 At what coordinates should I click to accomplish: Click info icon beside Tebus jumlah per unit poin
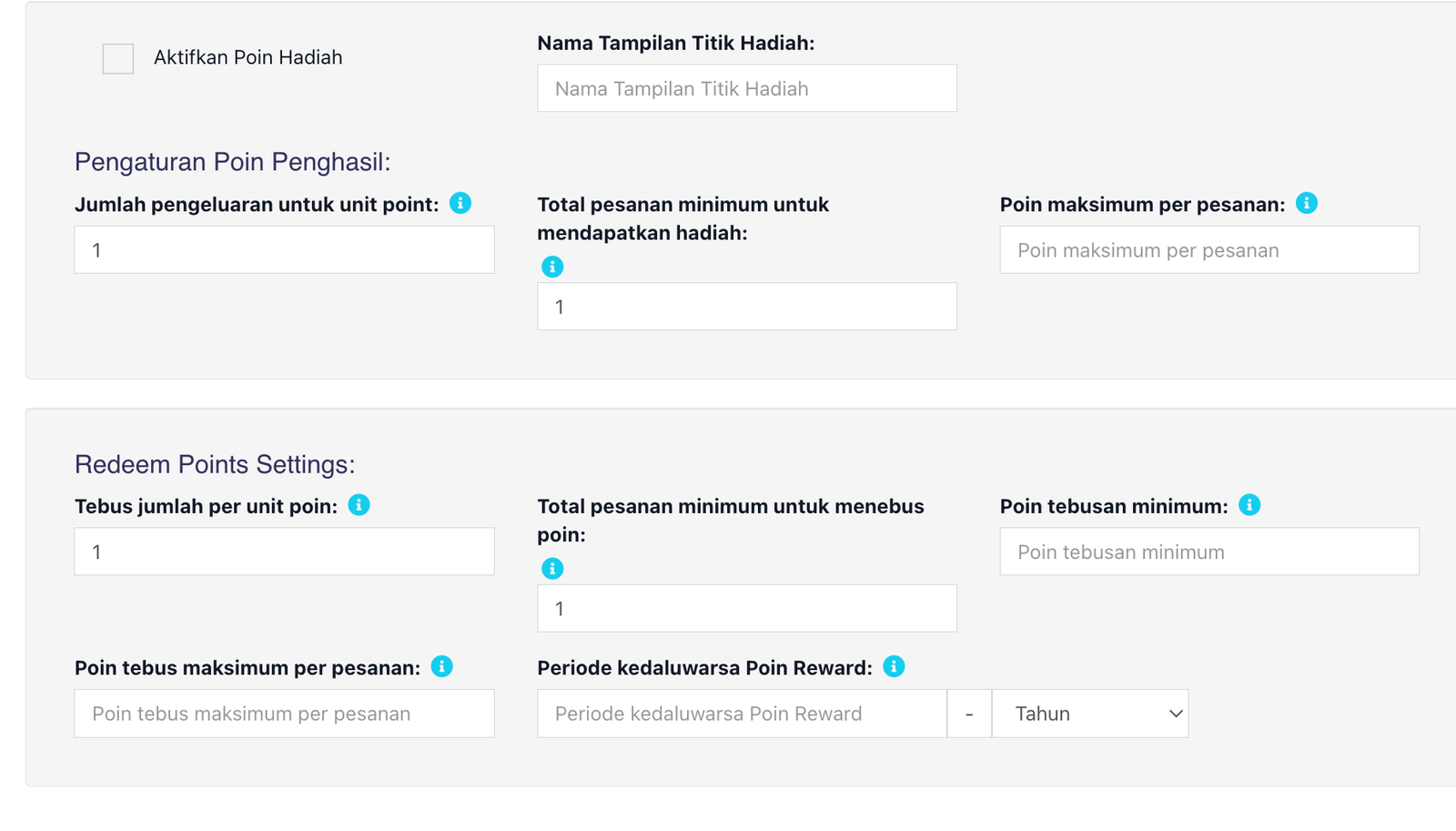point(359,505)
